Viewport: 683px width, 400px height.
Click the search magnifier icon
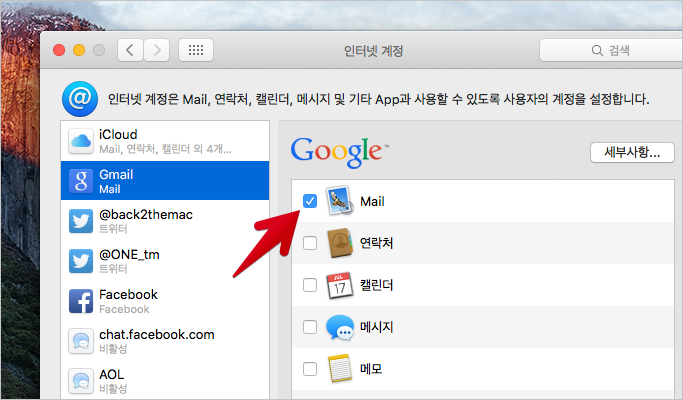pos(597,51)
